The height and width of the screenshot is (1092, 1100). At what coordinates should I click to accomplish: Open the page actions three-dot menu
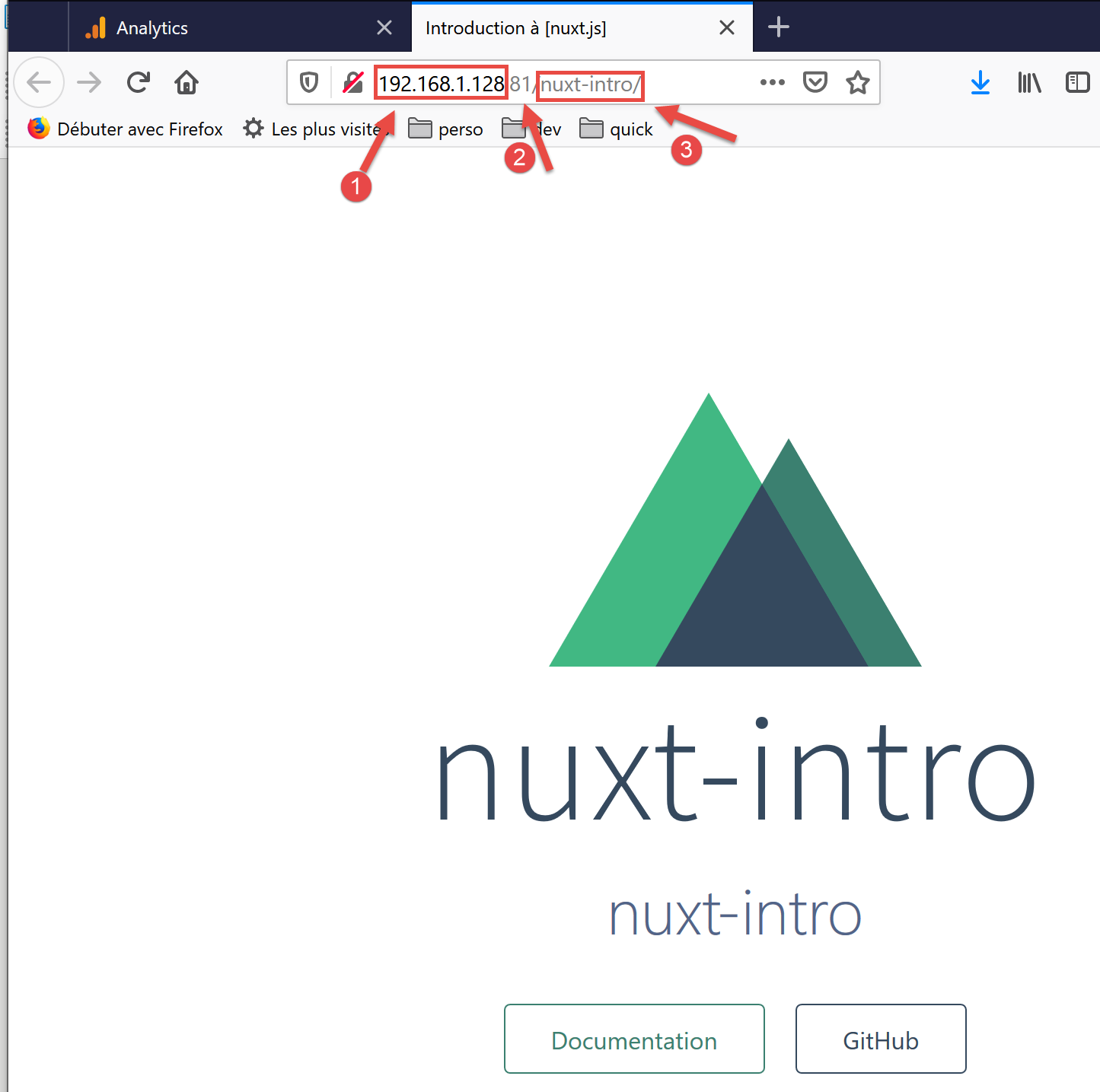click(772, 82)
